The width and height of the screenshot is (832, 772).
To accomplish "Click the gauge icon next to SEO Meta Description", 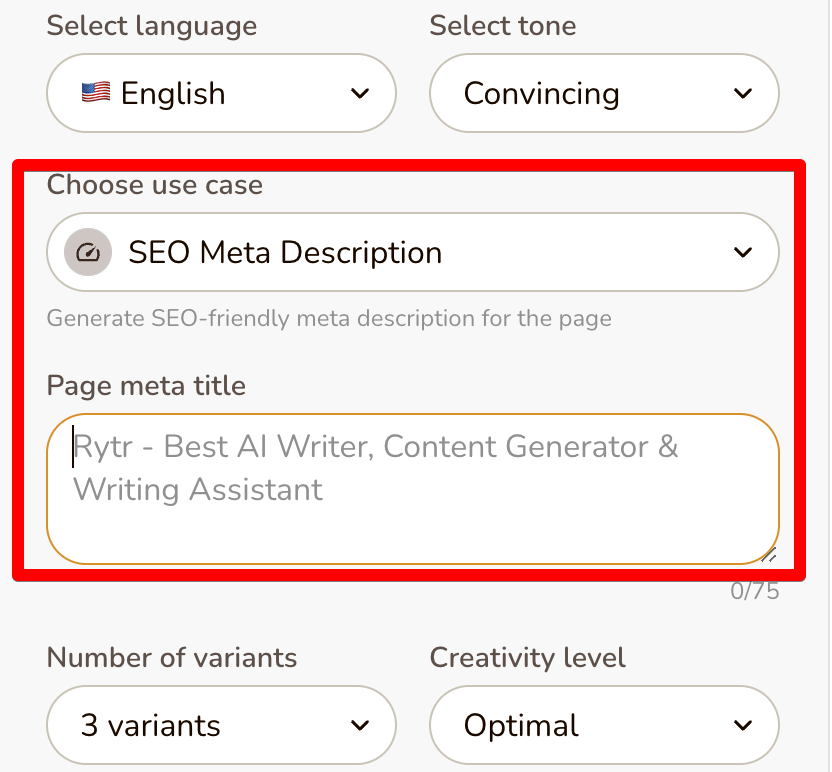I will [x=86, y=252].
